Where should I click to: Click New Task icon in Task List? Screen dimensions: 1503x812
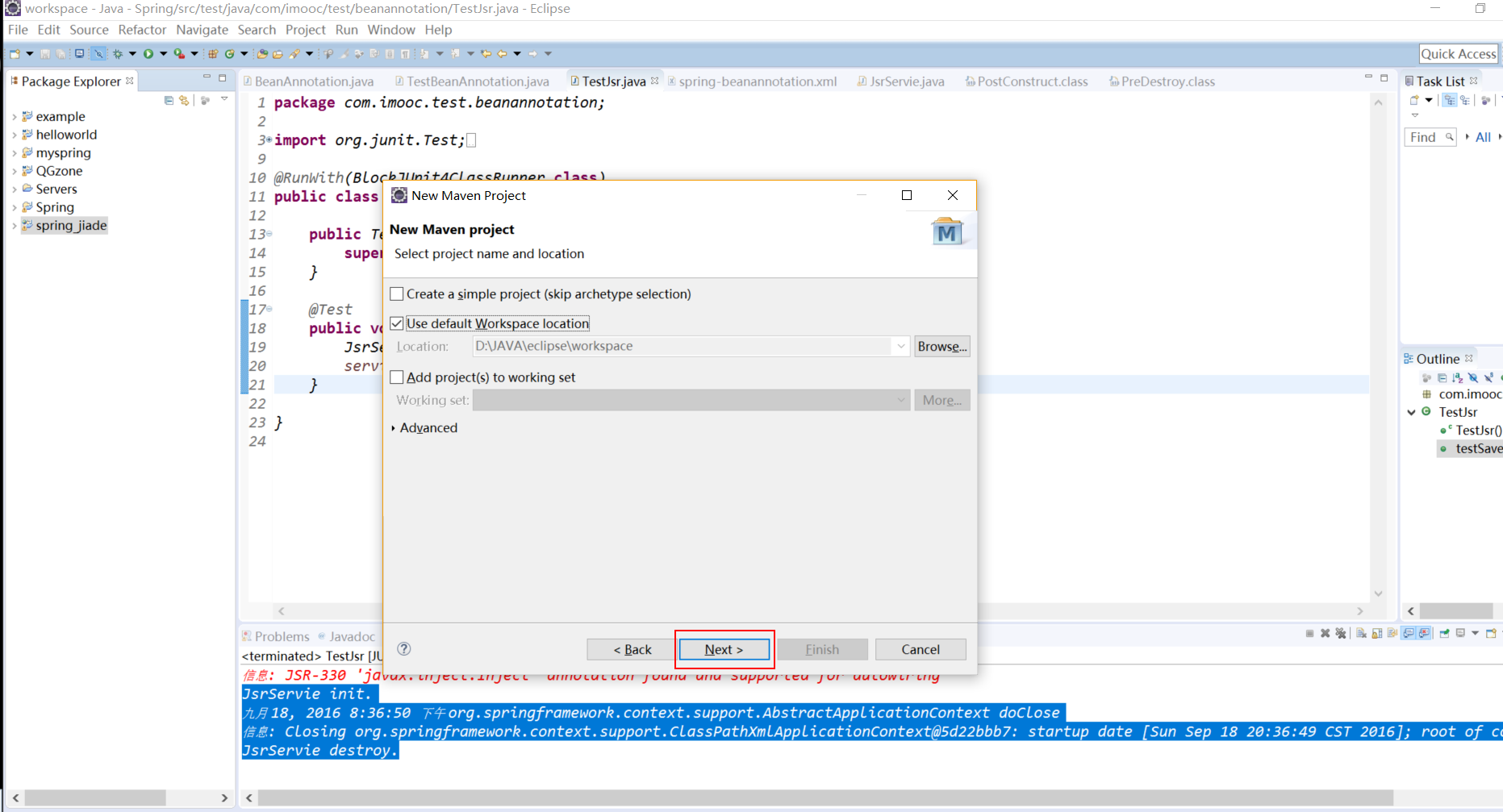tap(1414, 100)
